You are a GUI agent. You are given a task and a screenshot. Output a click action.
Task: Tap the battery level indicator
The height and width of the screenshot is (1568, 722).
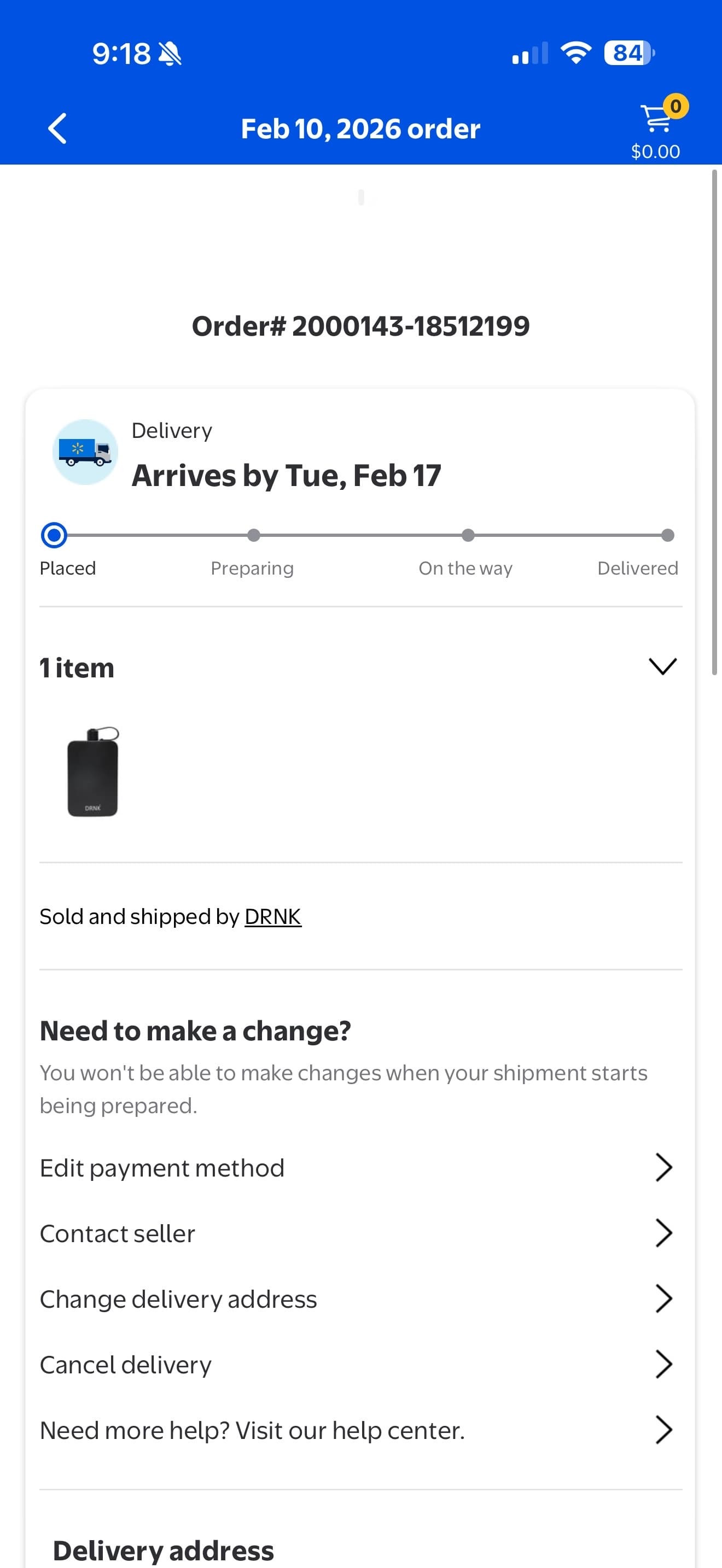point(628,53)
